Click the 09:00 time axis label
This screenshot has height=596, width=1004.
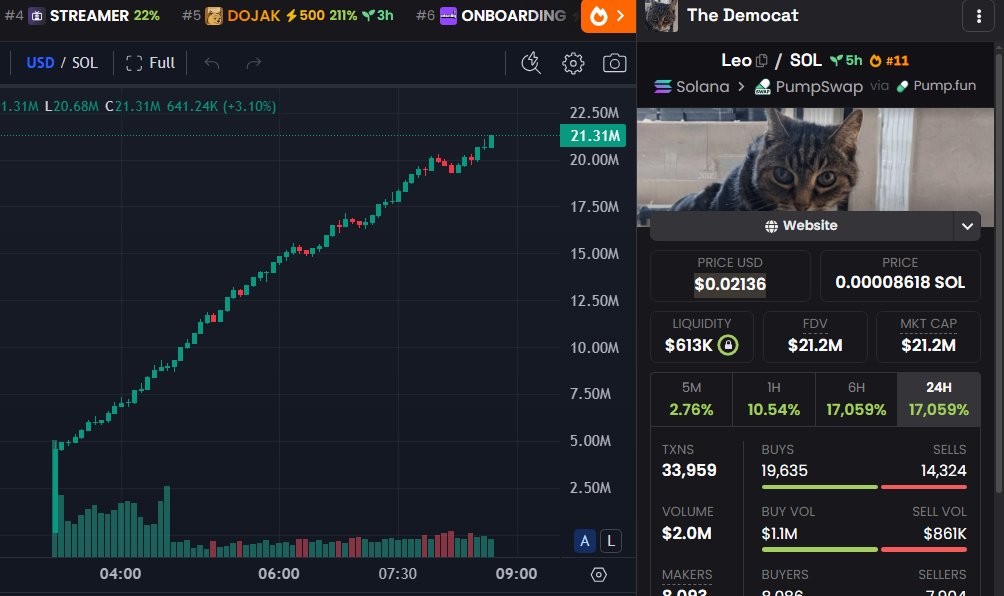click(x=516, y=574)
